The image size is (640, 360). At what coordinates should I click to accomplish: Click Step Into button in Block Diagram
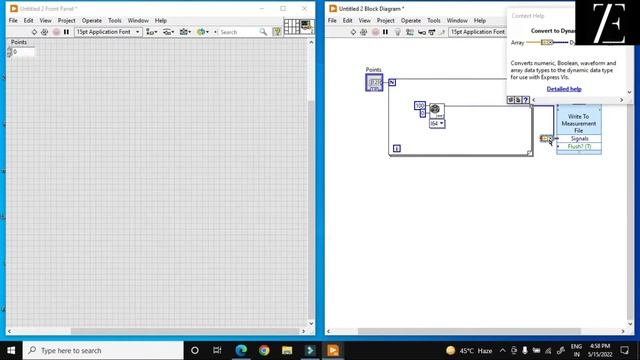(x=422, y=32)
